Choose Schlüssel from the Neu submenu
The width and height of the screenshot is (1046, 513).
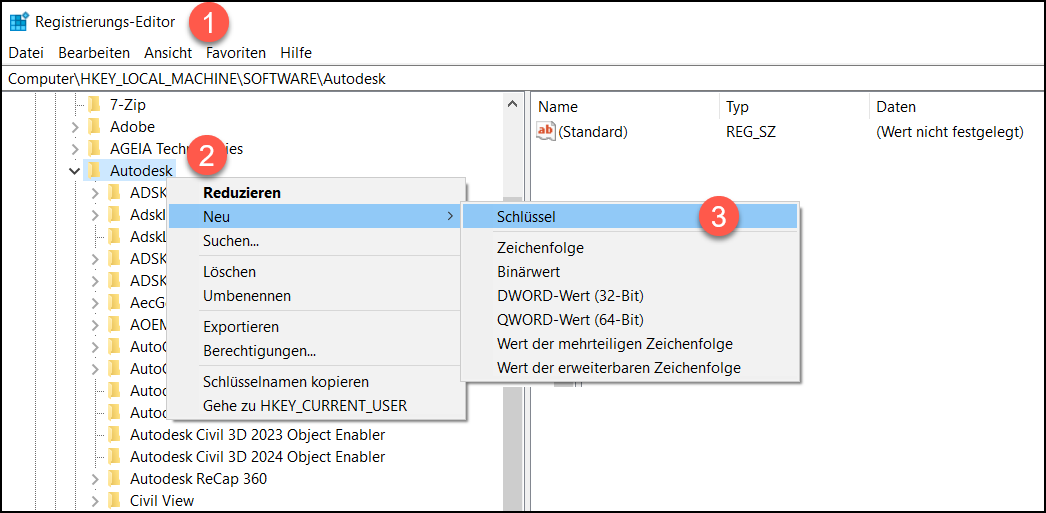point(526,216)
